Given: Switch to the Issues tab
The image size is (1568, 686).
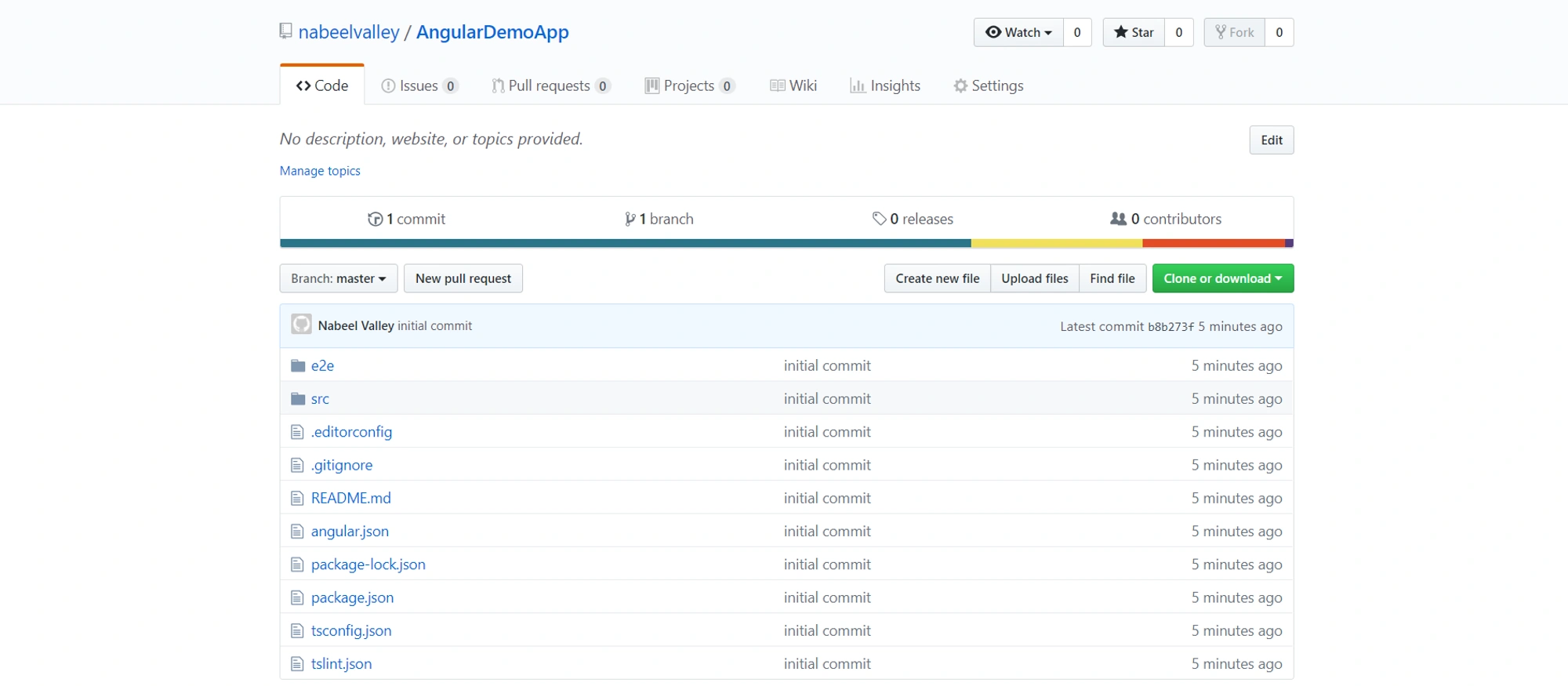Looking at the screenshot, I should tap(419, 86).
